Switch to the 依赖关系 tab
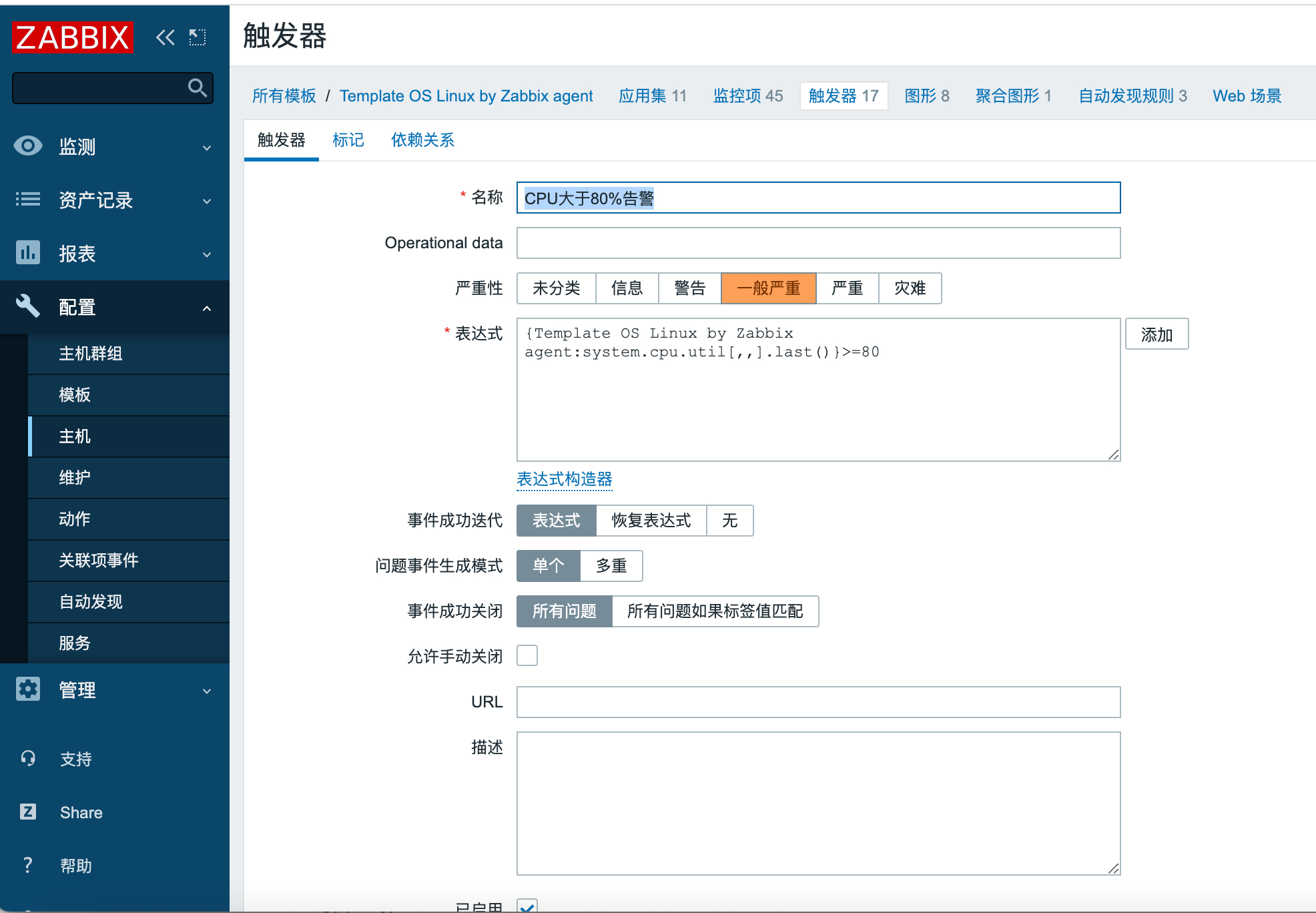 pyautogui.click(x=422, y=139)
